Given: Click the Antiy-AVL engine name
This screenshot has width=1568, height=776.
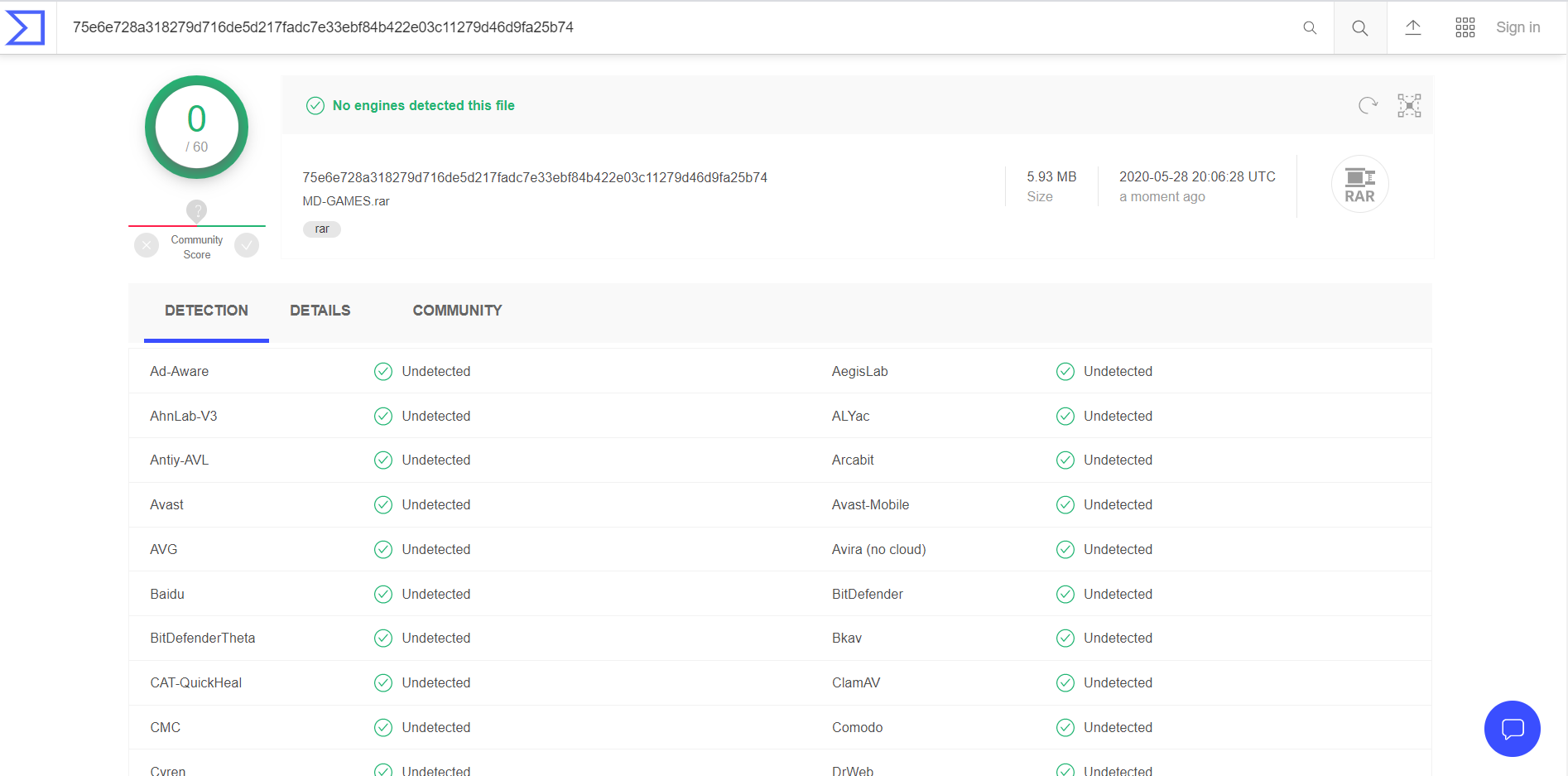Looking at the screenshot, I should click(180, 460).
